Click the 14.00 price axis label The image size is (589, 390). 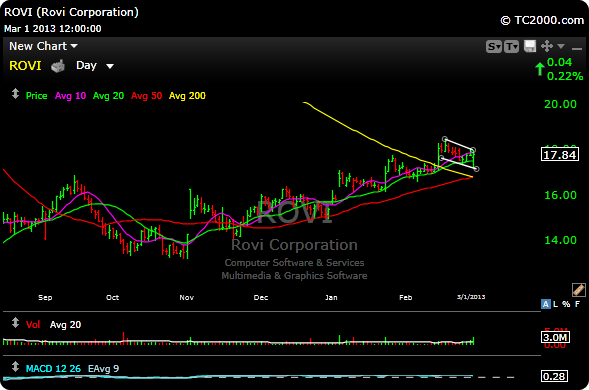coord(560,240)
